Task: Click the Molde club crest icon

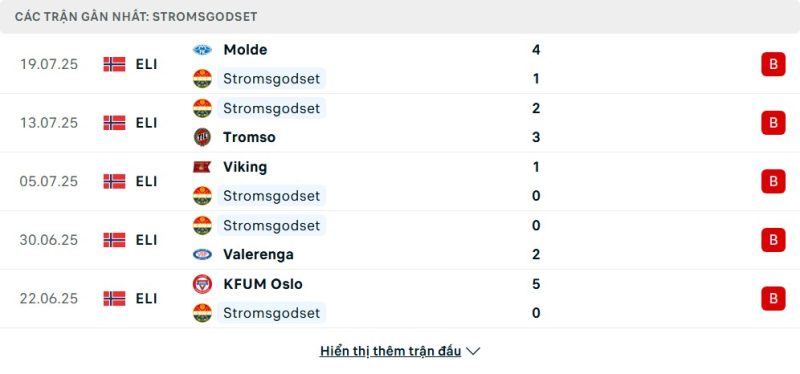Action: click(x=202, y=50)
